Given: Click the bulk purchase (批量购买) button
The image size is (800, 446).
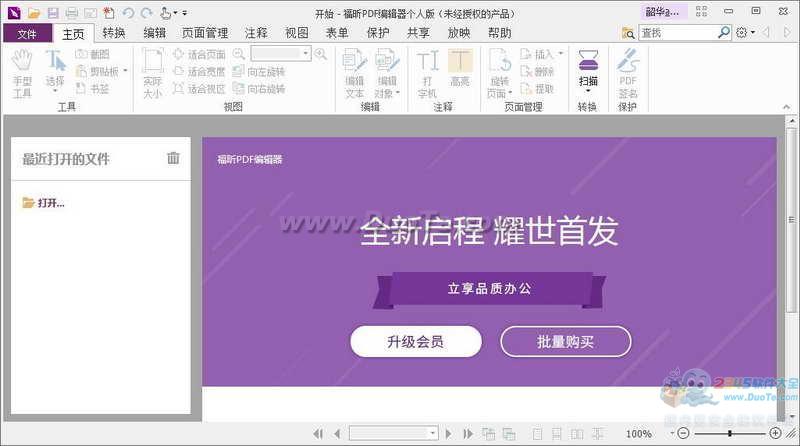Looking at the screenshot, I should (x=566, y=342).
